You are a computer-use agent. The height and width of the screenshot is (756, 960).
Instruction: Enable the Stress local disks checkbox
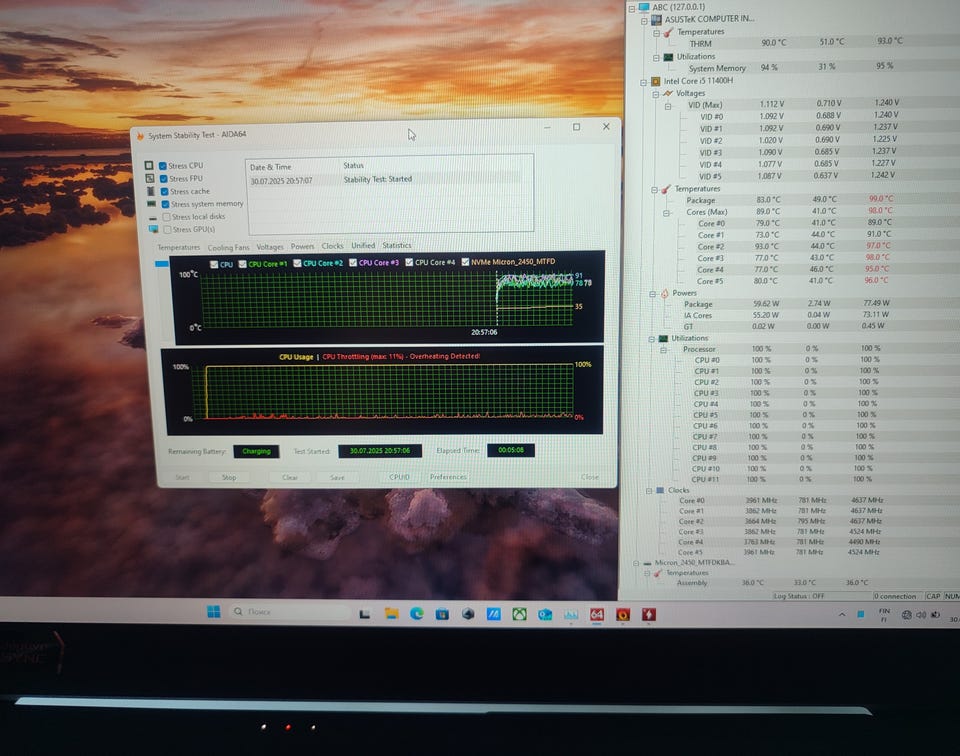(x=167, y=217)
